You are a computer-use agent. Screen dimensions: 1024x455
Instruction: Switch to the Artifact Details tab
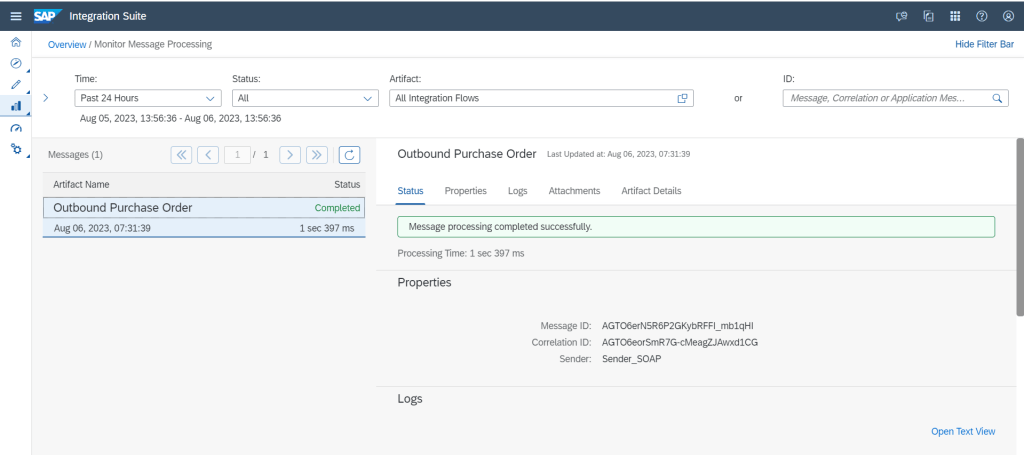pyautogui.click(x=651, y=190)
